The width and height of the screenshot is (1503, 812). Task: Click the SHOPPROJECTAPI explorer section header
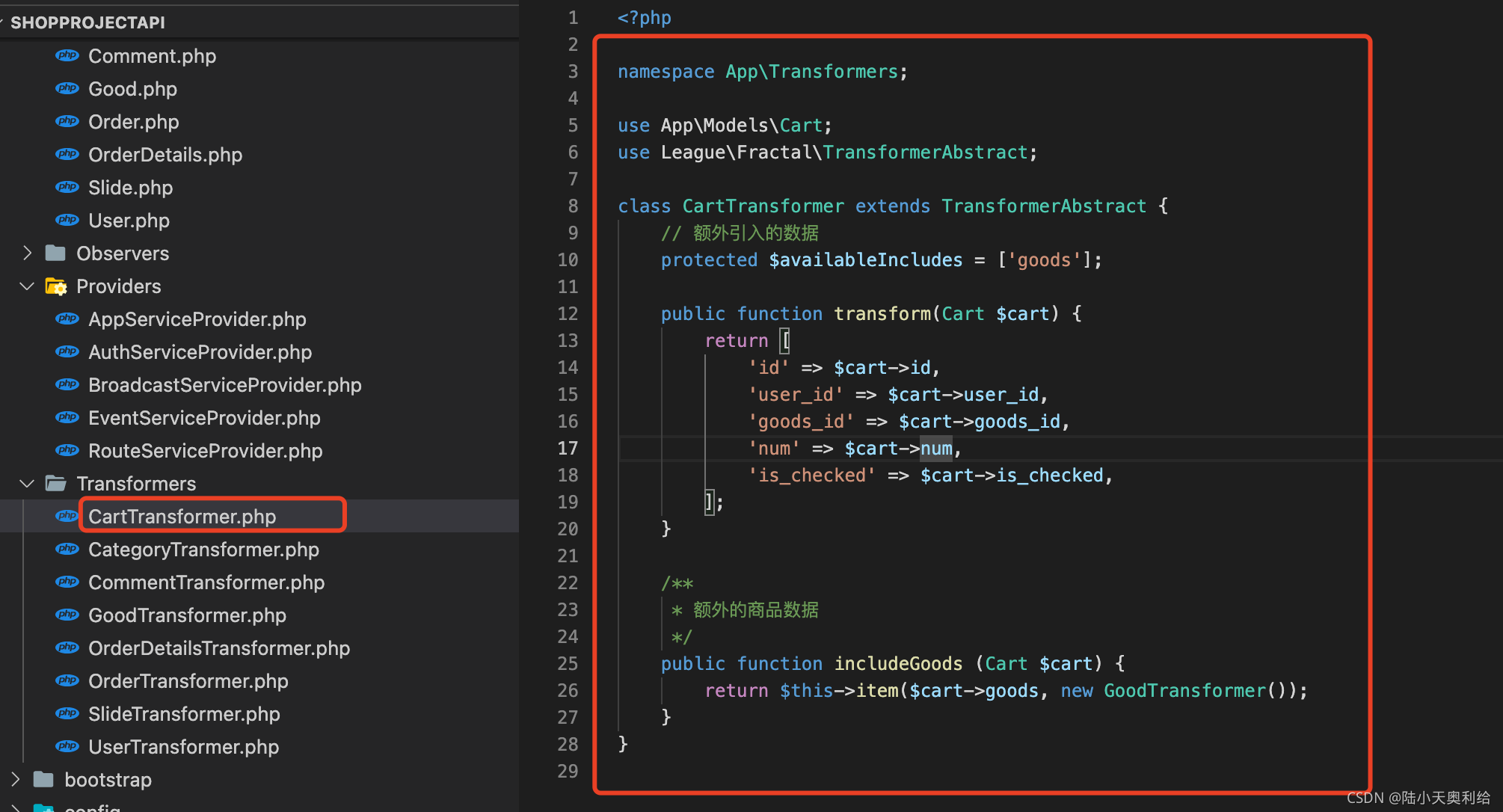[87, 22]
